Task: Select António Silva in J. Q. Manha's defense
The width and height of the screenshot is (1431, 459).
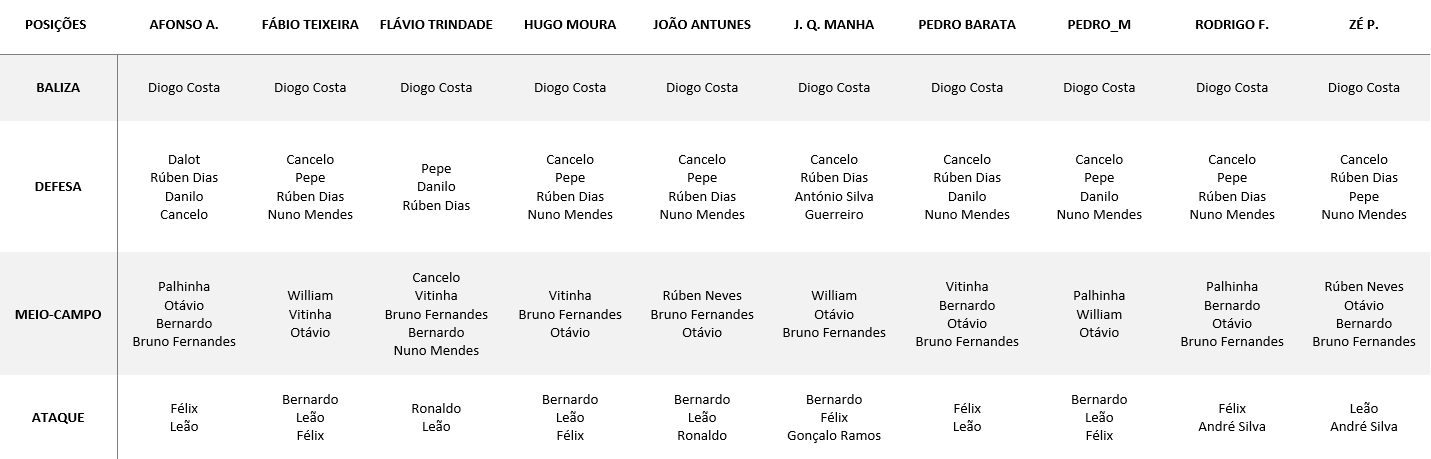Action: [x=834, y=197]
